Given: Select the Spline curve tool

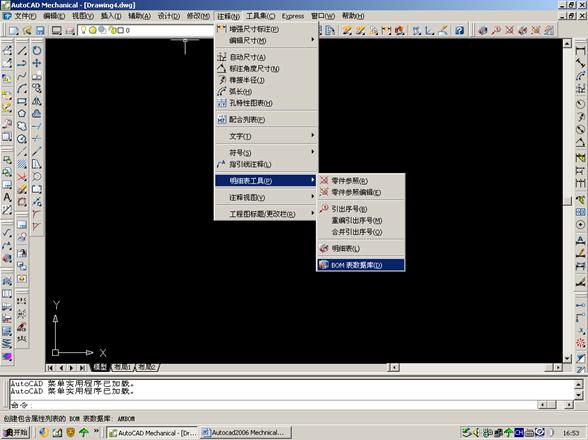Looking at the screenshot, I should [x=22, y=76].
